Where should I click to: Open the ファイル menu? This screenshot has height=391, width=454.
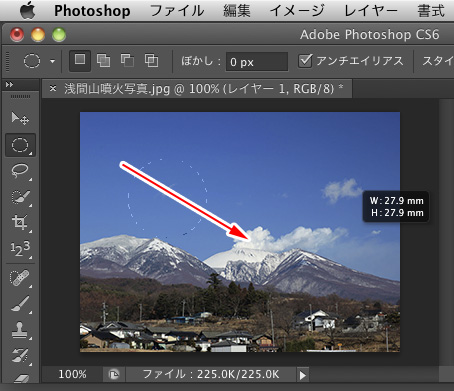pos(177,11)
